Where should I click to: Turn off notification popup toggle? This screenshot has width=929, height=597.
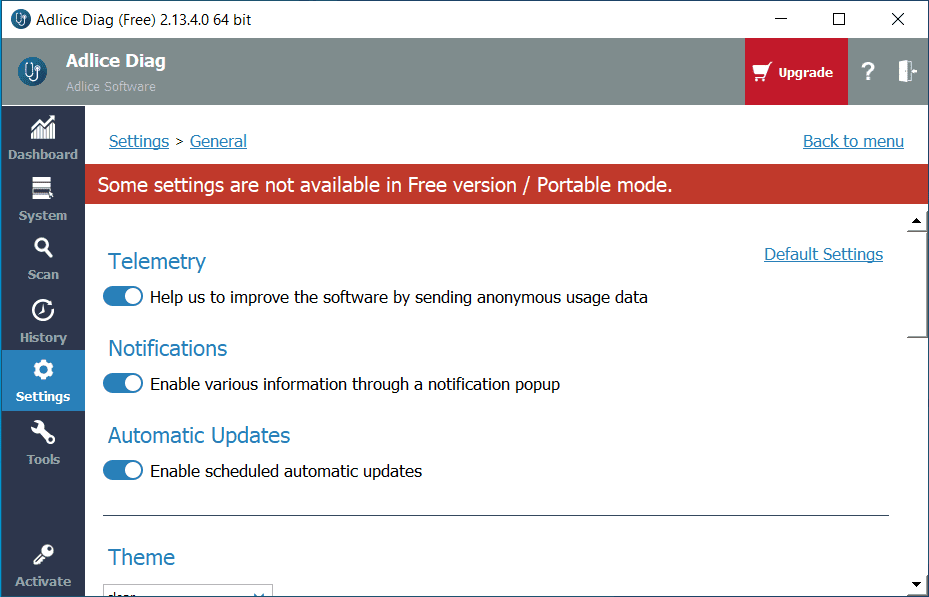[123, 383]
